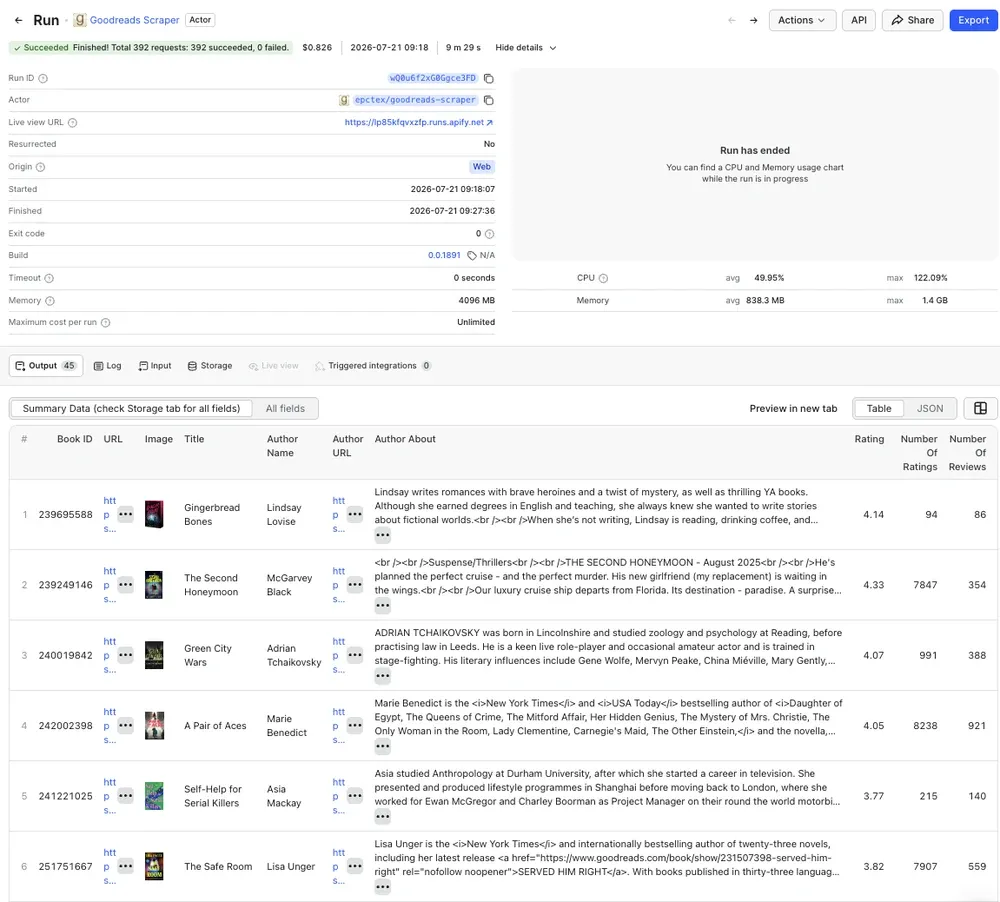Select ratings count 8238
1000x902 pixels.
[x=925, y=726]
